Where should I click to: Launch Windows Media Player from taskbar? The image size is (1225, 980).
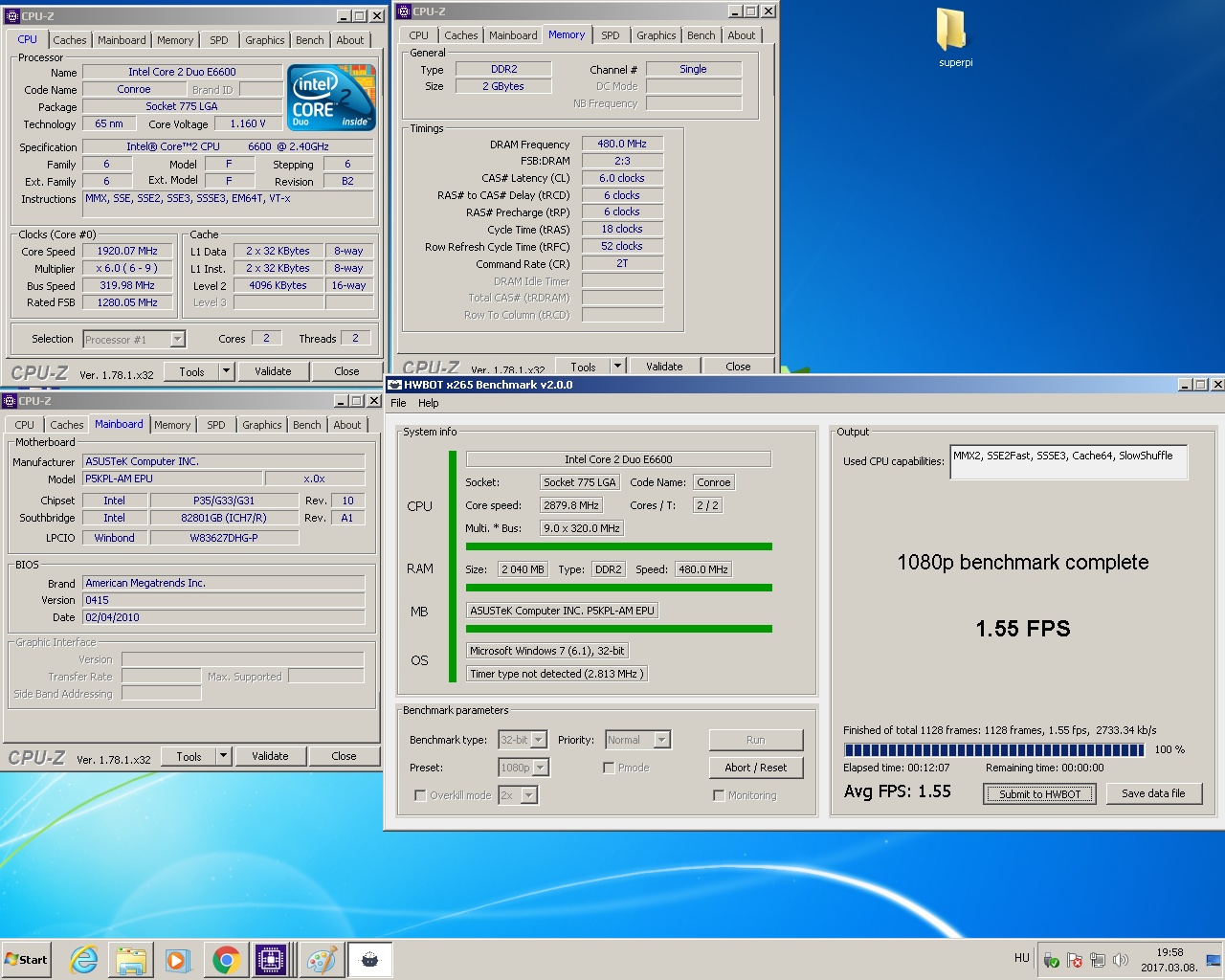point(178,959)
